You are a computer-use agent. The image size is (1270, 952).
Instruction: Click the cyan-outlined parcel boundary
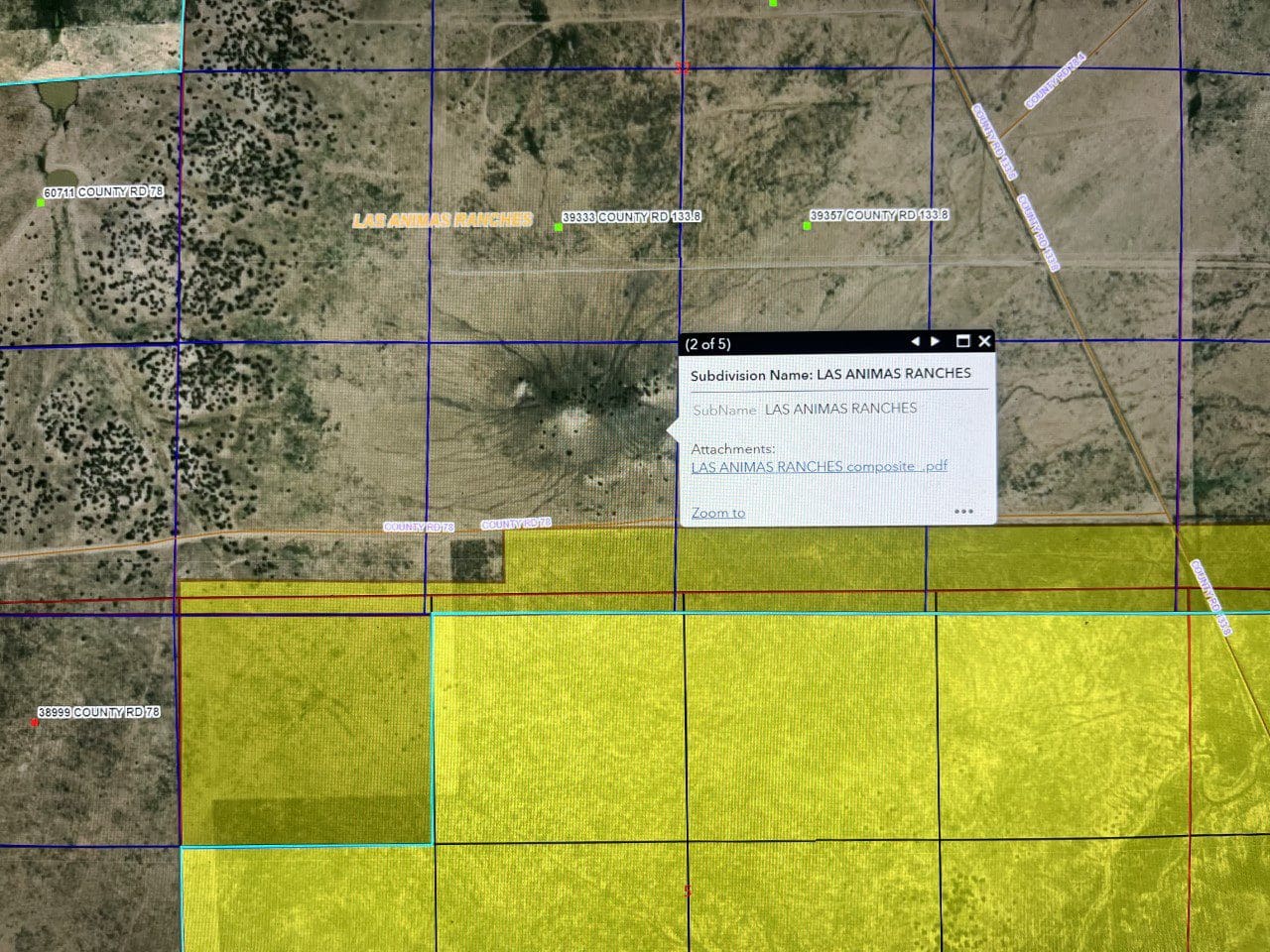(x=431, y=724)
